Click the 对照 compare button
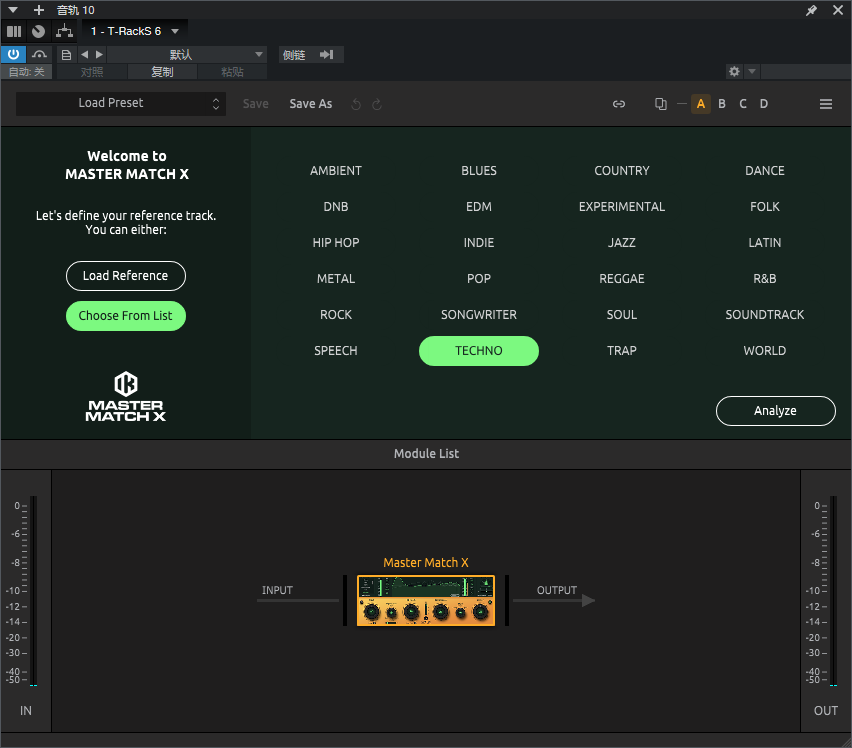The image size is (852, 748). pyautogui.click(x=92, y=72)
